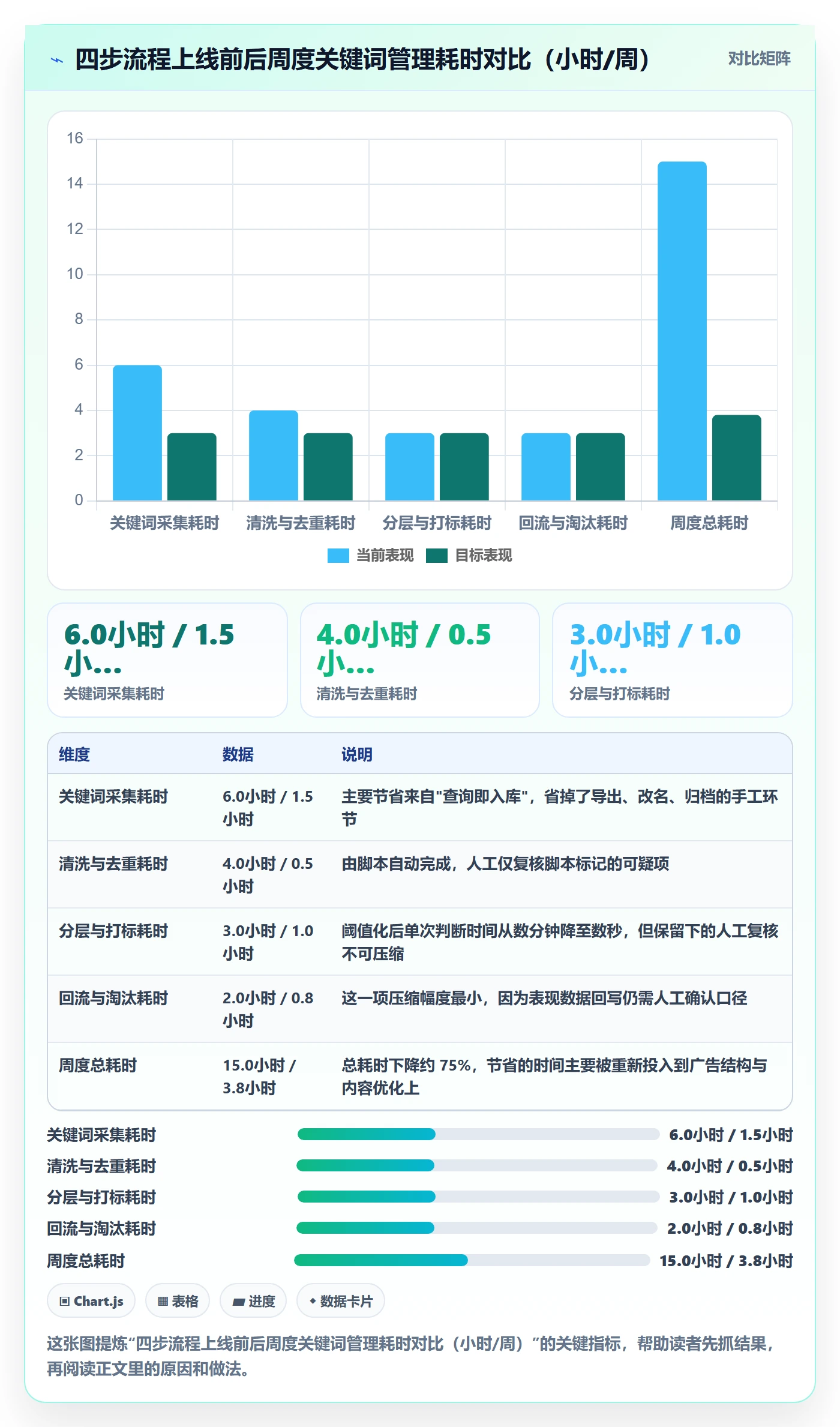Click the 分层与打标耗时 progress bar
Image resolution: width=840 pixels, height=1427 pixels.
(x=478, y=1197)
